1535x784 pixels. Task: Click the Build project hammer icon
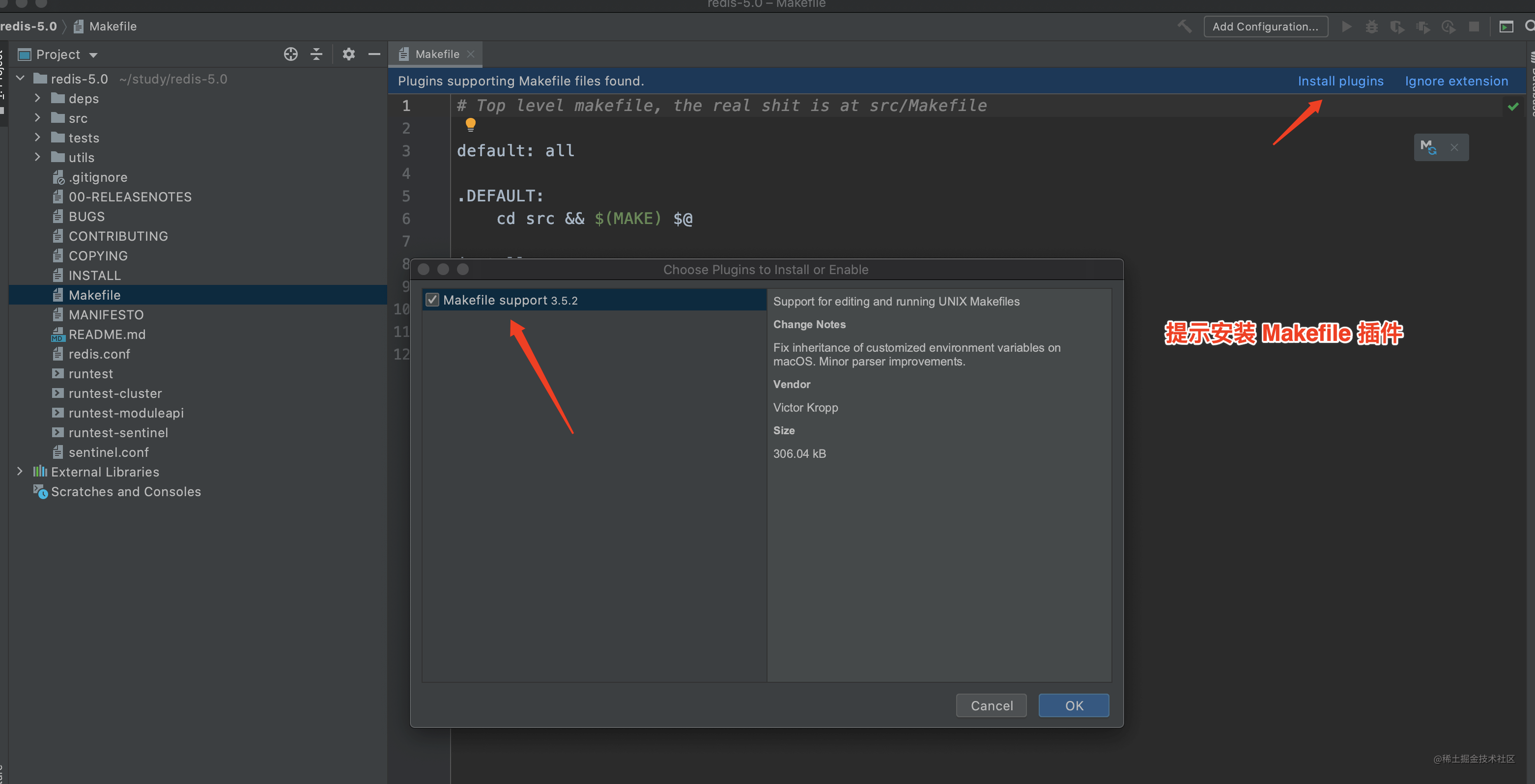pyautogui.click(x=1184, y=26)
